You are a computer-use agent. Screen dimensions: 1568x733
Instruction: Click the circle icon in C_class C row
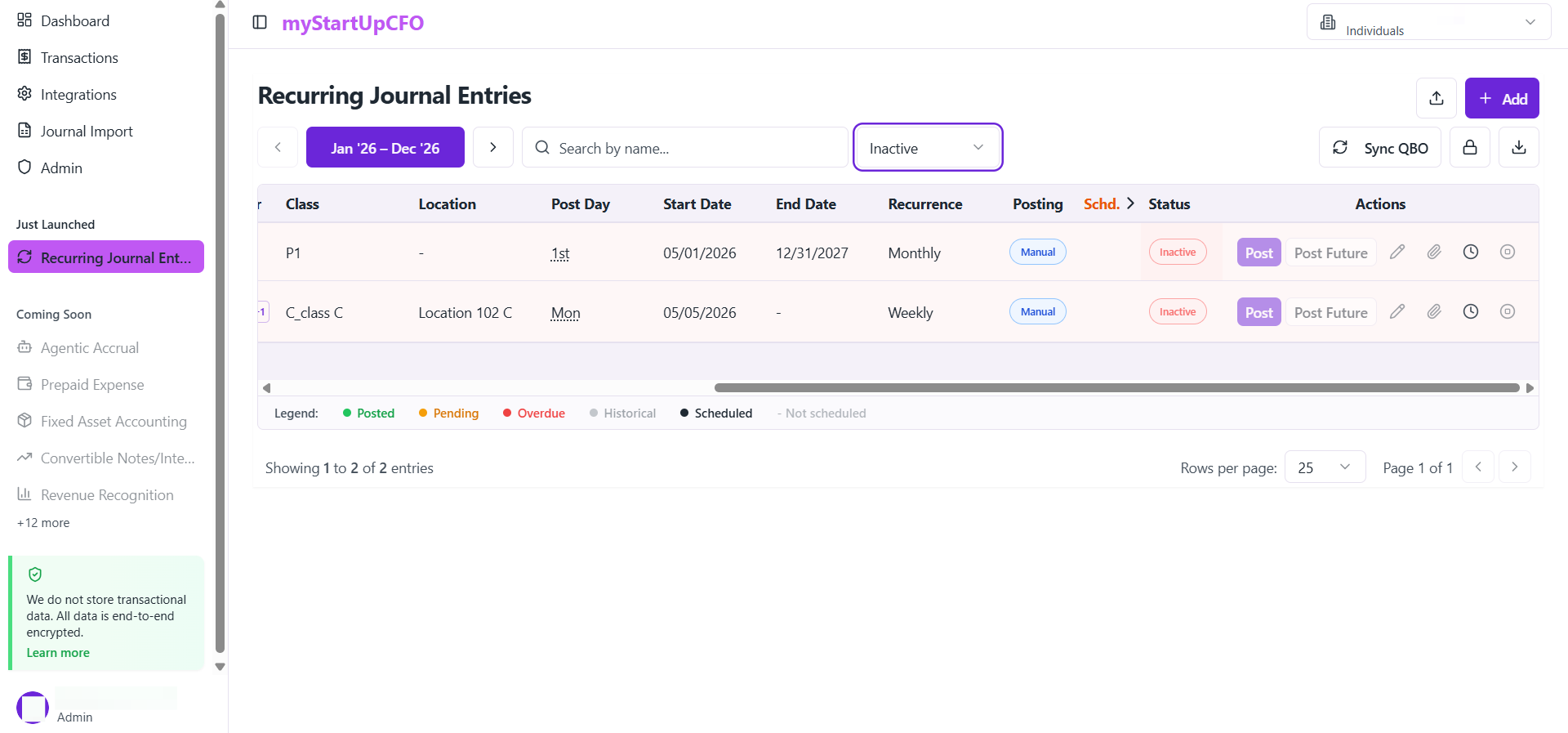(1508, 311)
